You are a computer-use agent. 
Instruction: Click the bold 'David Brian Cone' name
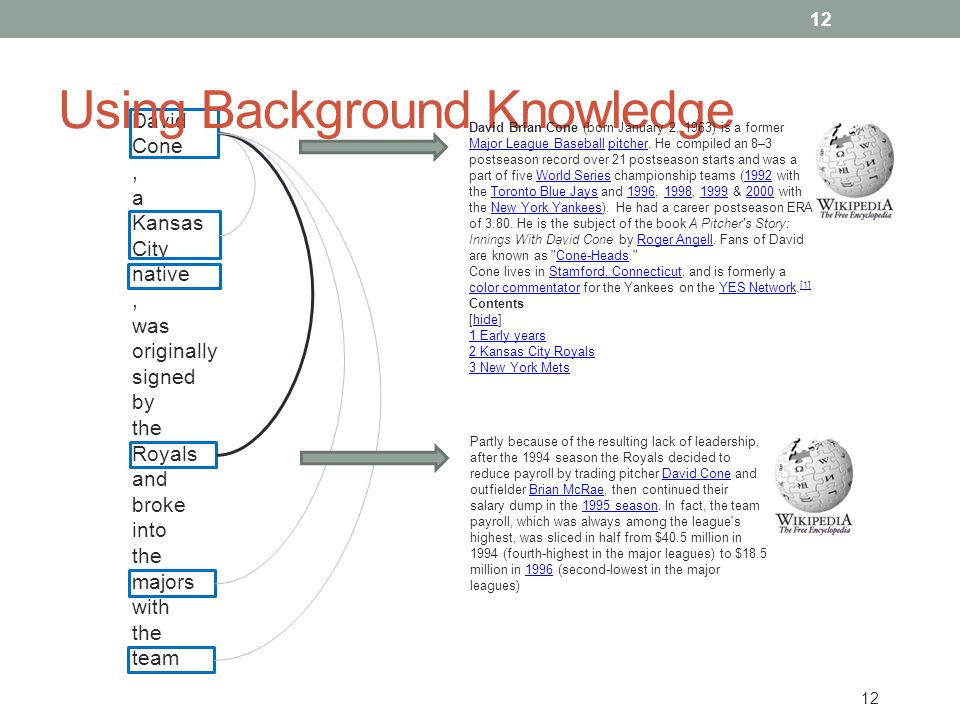pos(523,127)
